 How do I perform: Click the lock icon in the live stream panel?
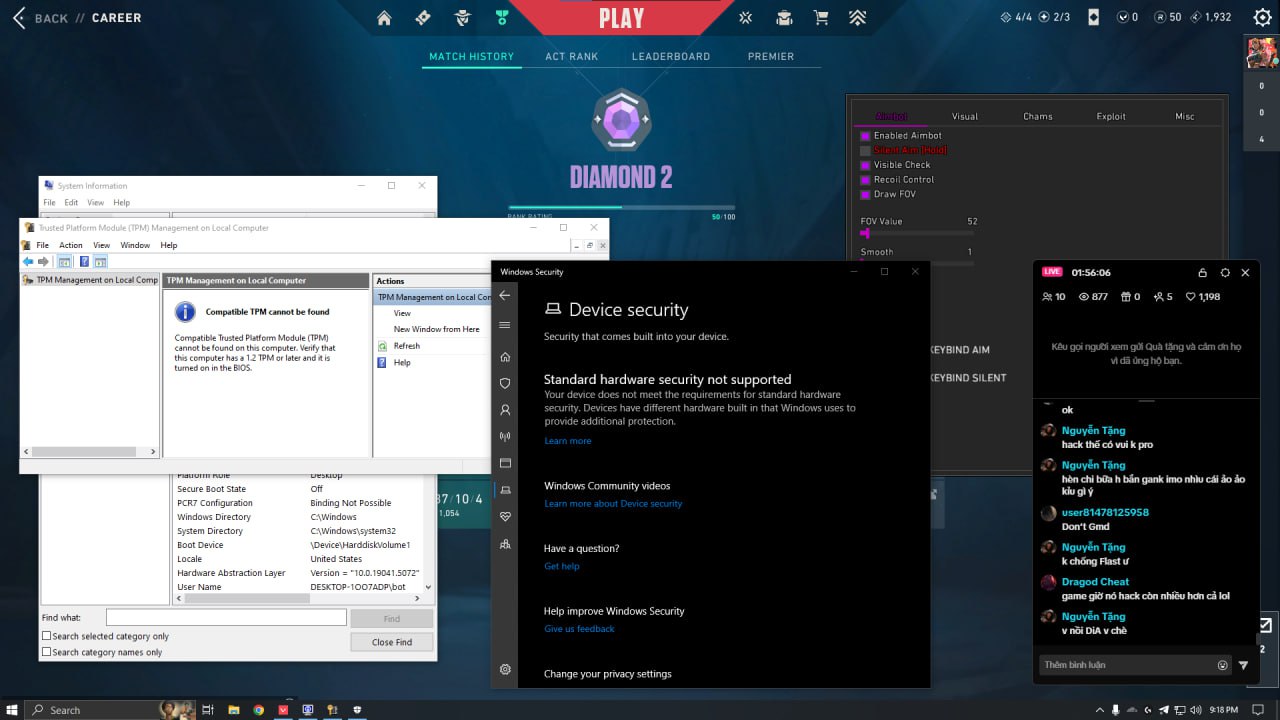click(x=1203, y=272)
